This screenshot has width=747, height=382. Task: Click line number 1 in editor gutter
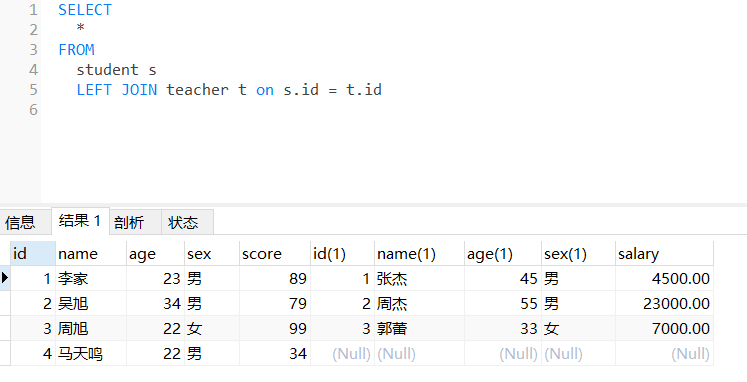click(33, 10)
